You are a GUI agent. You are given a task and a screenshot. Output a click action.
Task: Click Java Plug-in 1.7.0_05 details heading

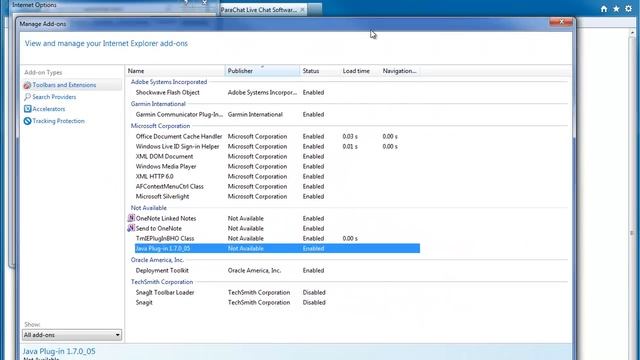coord(59,351)
